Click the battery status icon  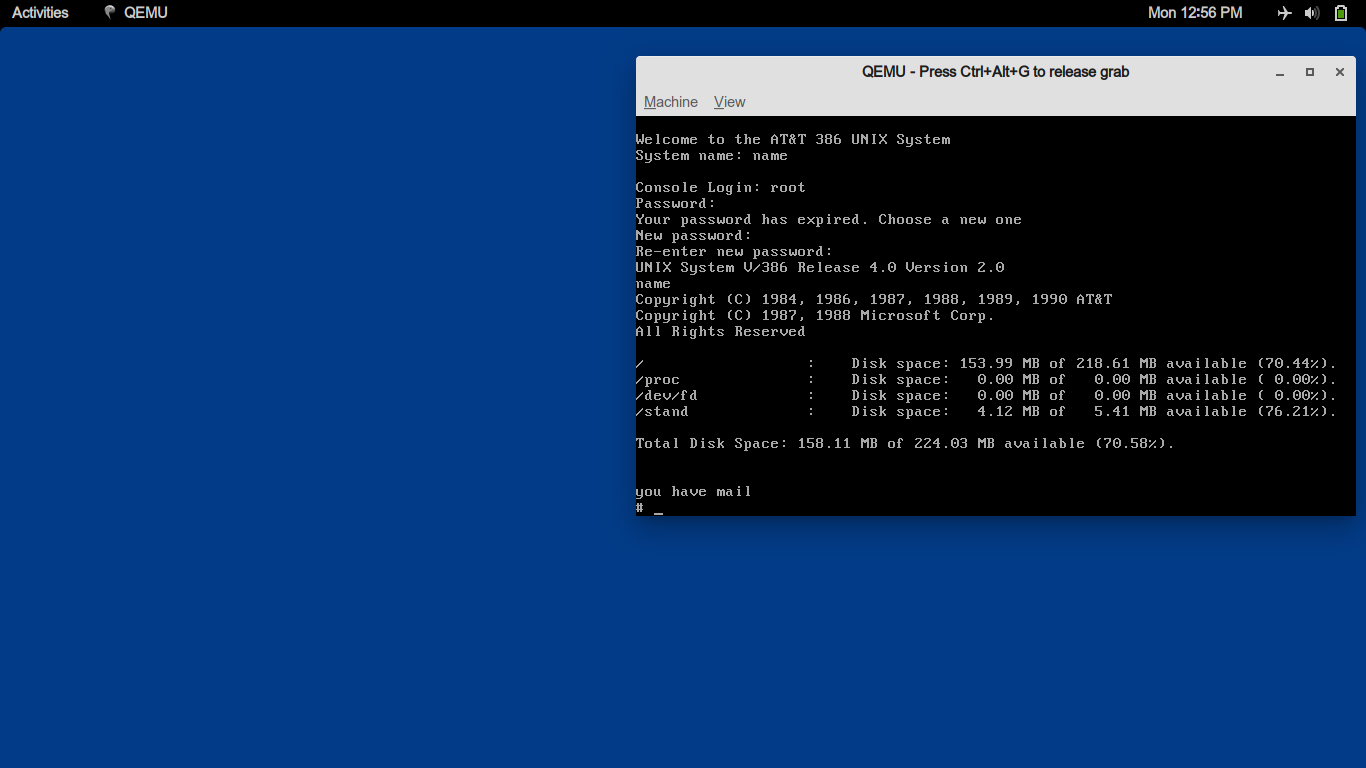tap(1341, 13)
